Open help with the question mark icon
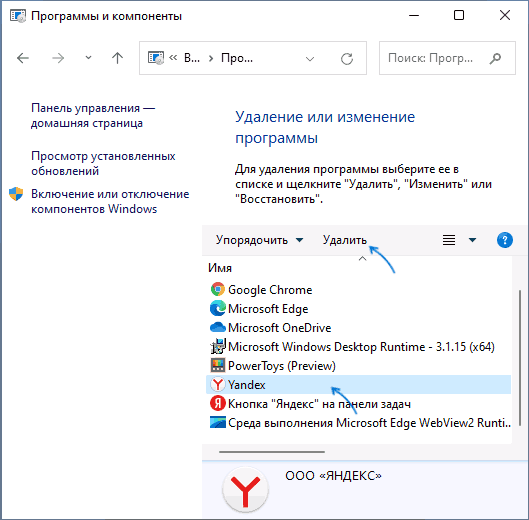529x520 pixels. pyautogui.click(x=505, y=240)
